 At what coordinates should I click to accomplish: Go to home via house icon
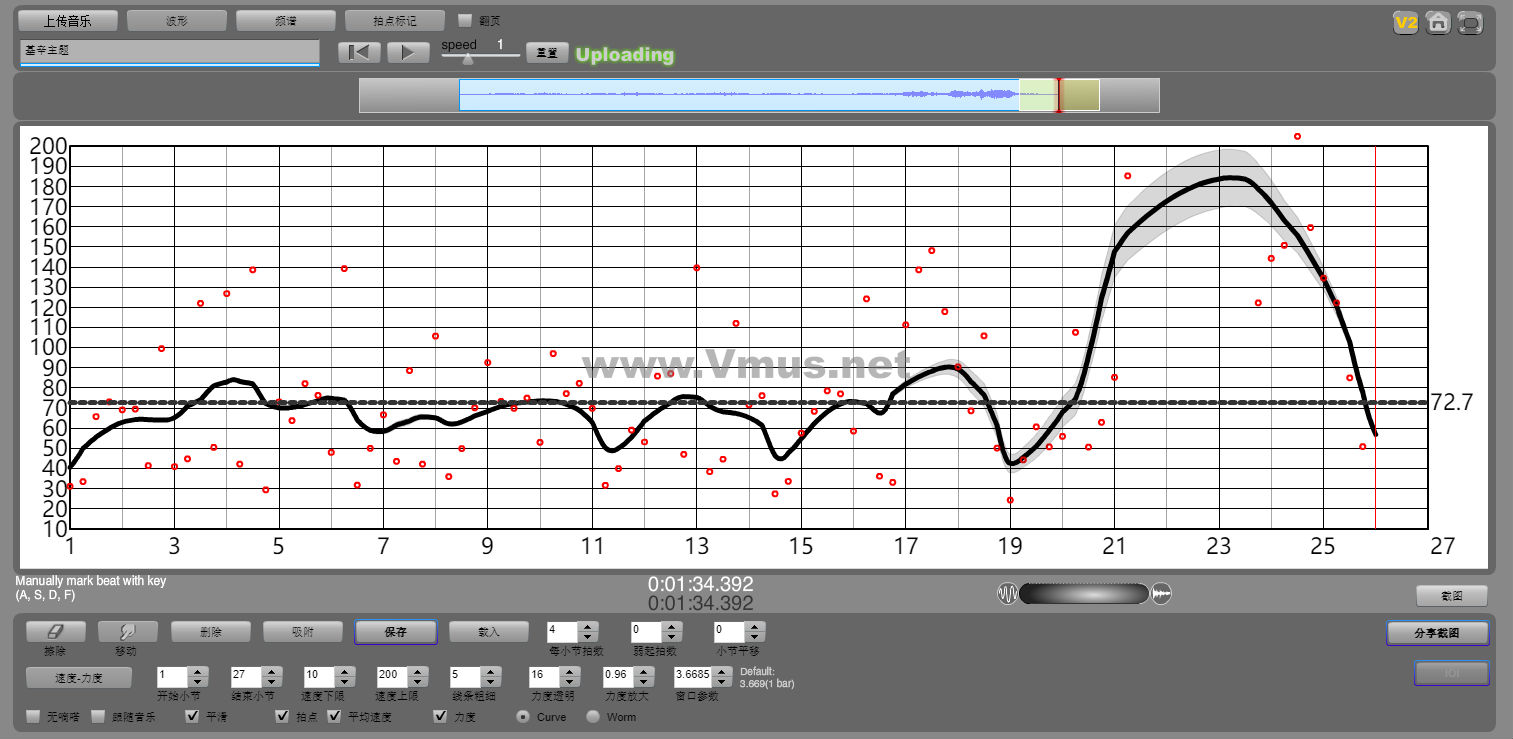[1438, 23]
